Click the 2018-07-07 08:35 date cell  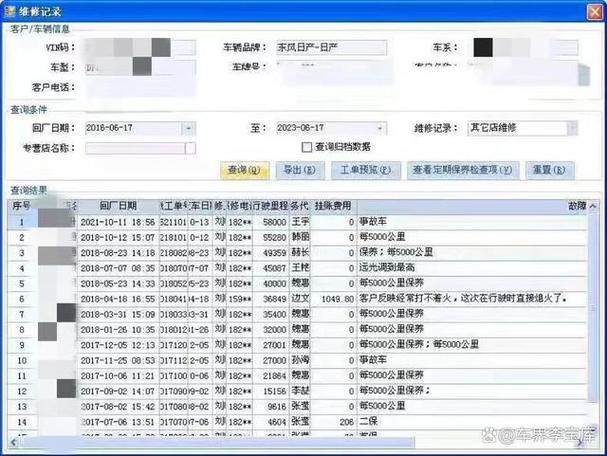118,268
